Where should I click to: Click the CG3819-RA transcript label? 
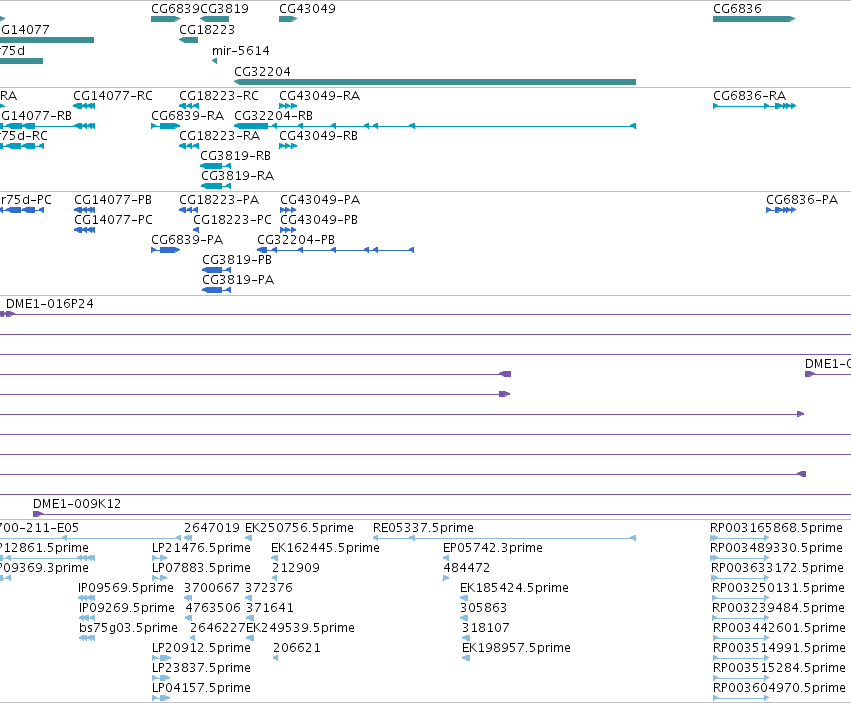237,176
